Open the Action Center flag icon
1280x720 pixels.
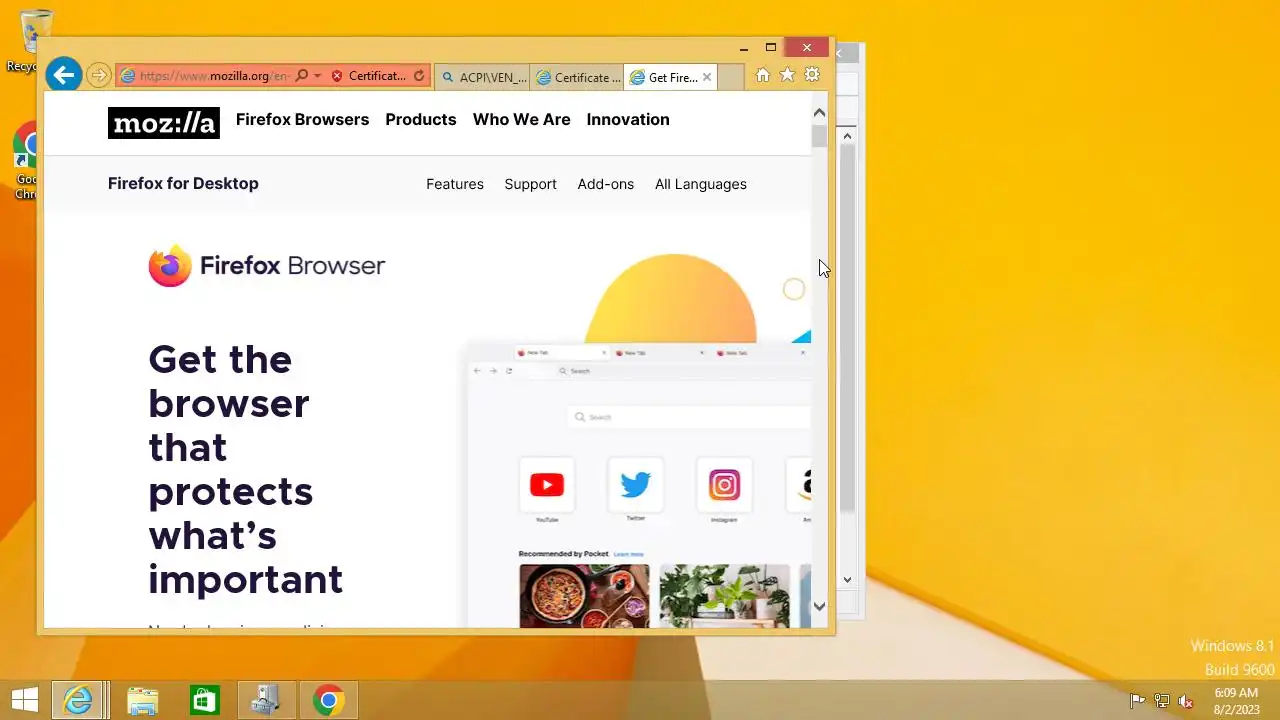(x=1137, y=701)
